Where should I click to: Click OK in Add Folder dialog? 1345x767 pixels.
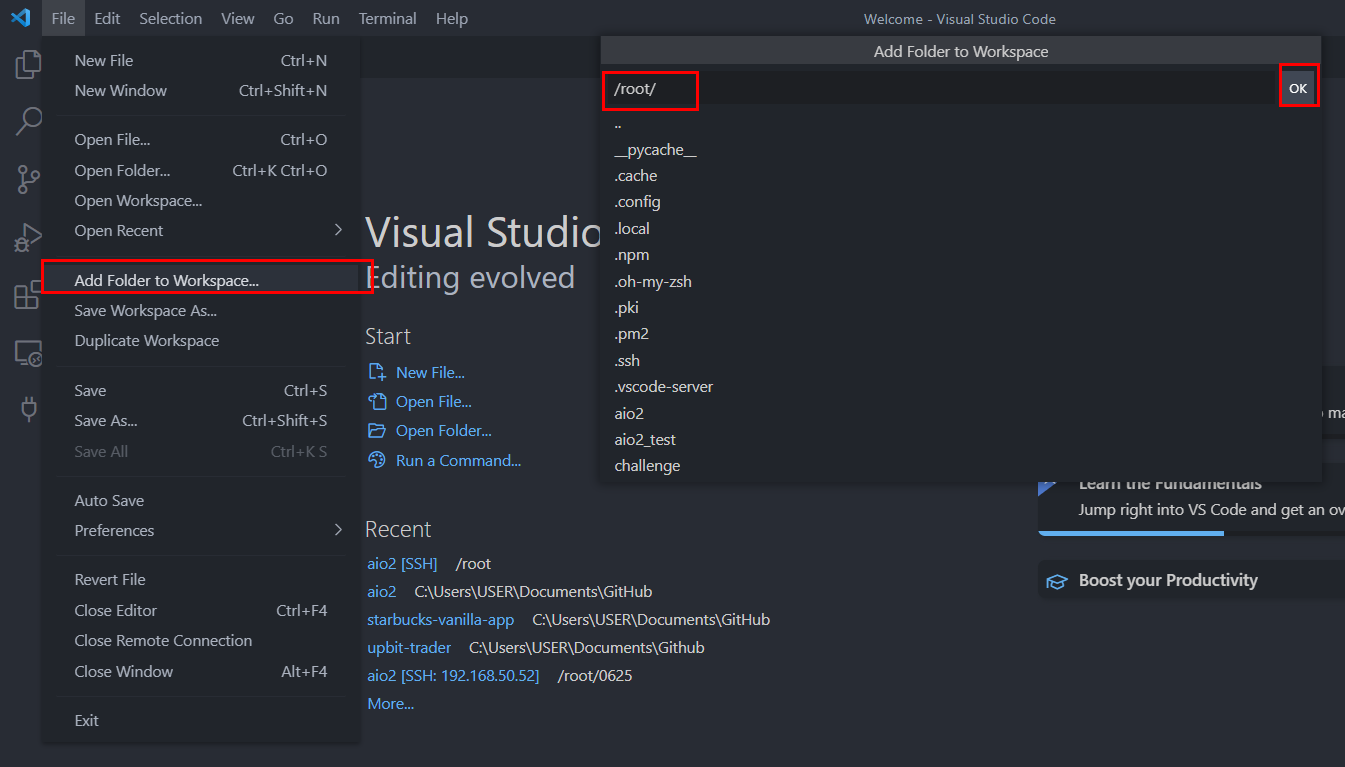click(x=1298, y=88)
